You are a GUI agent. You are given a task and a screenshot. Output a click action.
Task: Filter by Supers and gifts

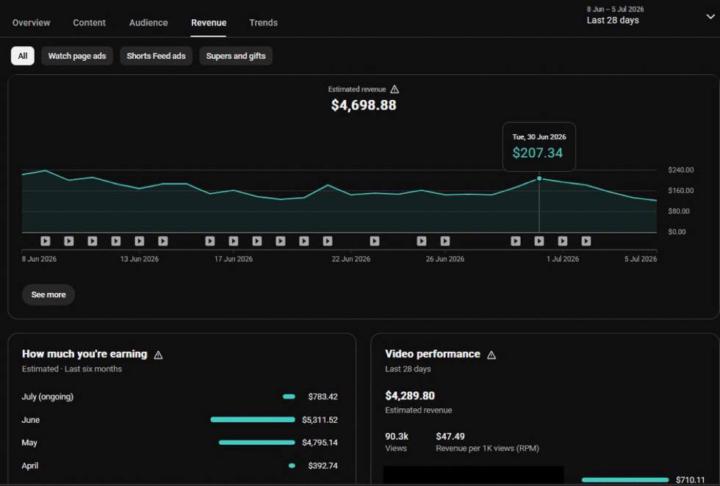[236, 56]
